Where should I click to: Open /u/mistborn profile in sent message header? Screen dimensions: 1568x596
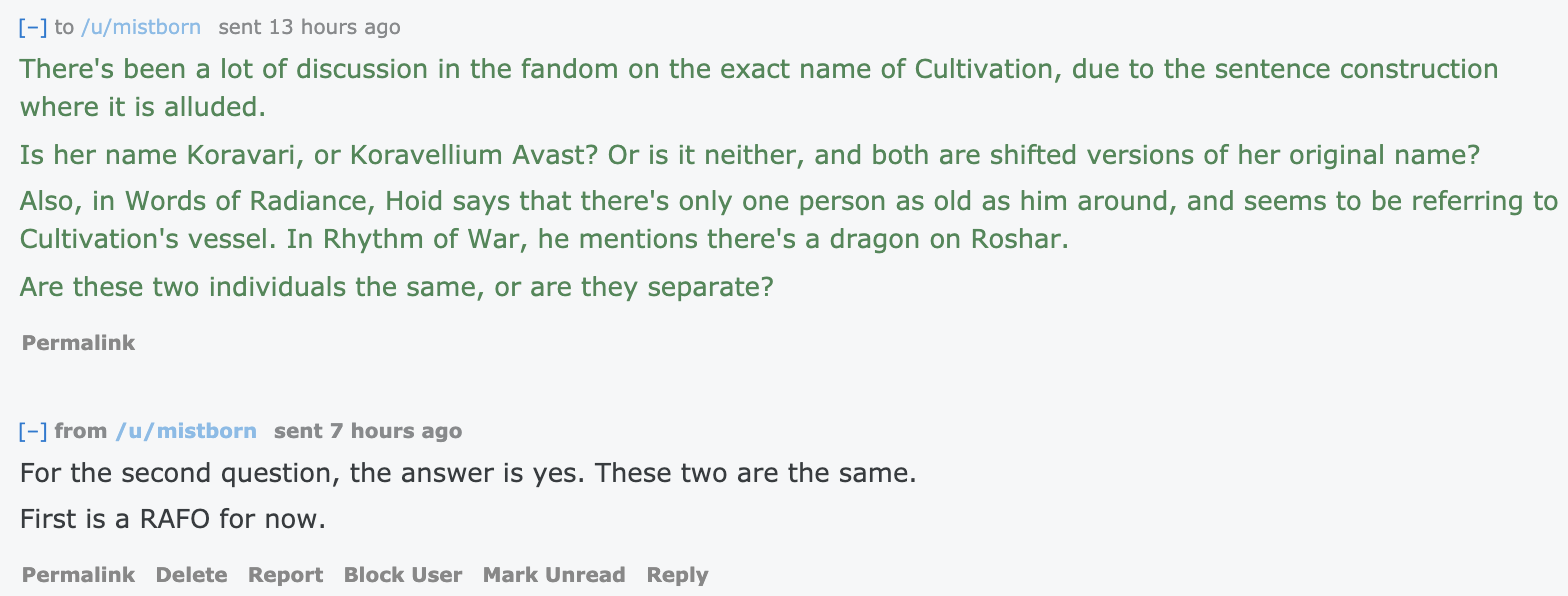tap(140, 27)
